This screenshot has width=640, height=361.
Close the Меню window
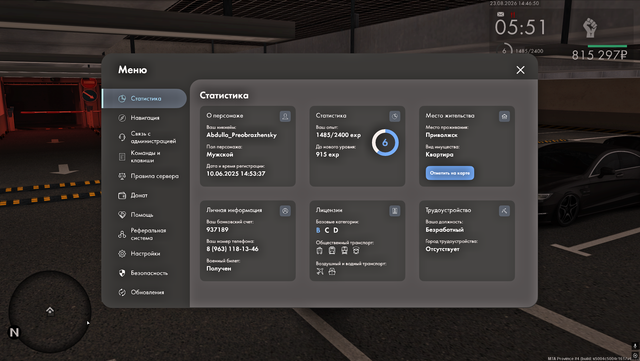(520, 70)
